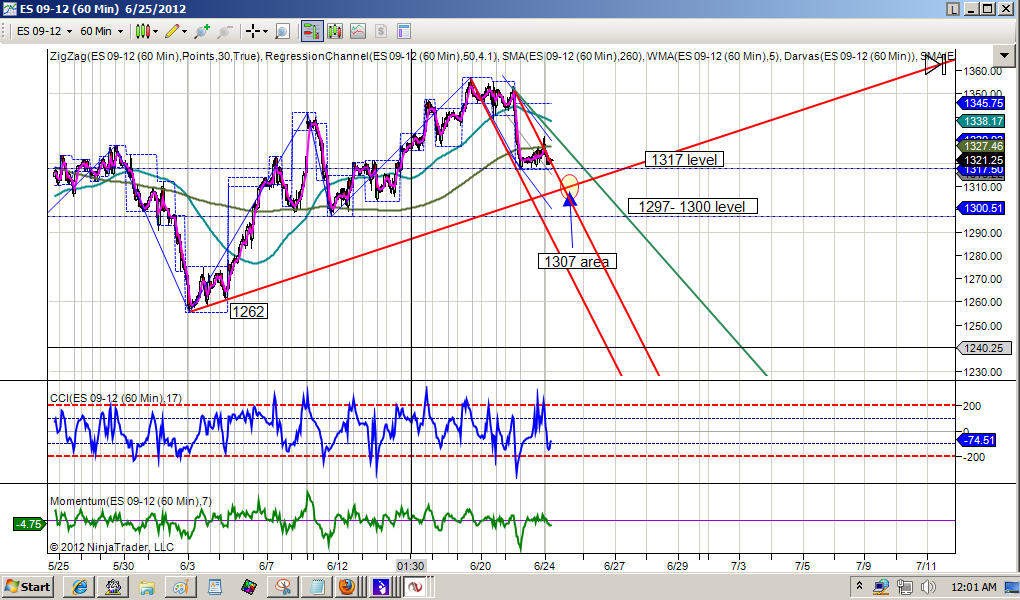The height and width of the screenshot is (600, 1020).
Task: Click the black 1321.25 last price marker
Action: click(982, 159)
